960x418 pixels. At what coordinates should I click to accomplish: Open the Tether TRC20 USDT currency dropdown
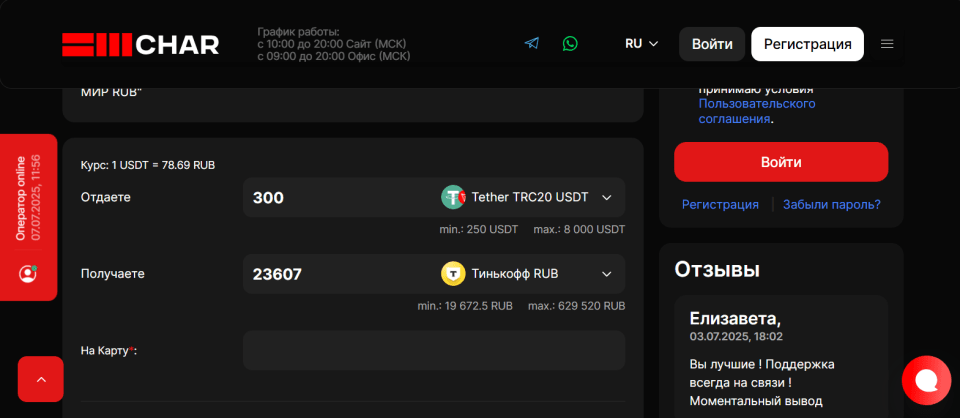[x=526, y=197]
